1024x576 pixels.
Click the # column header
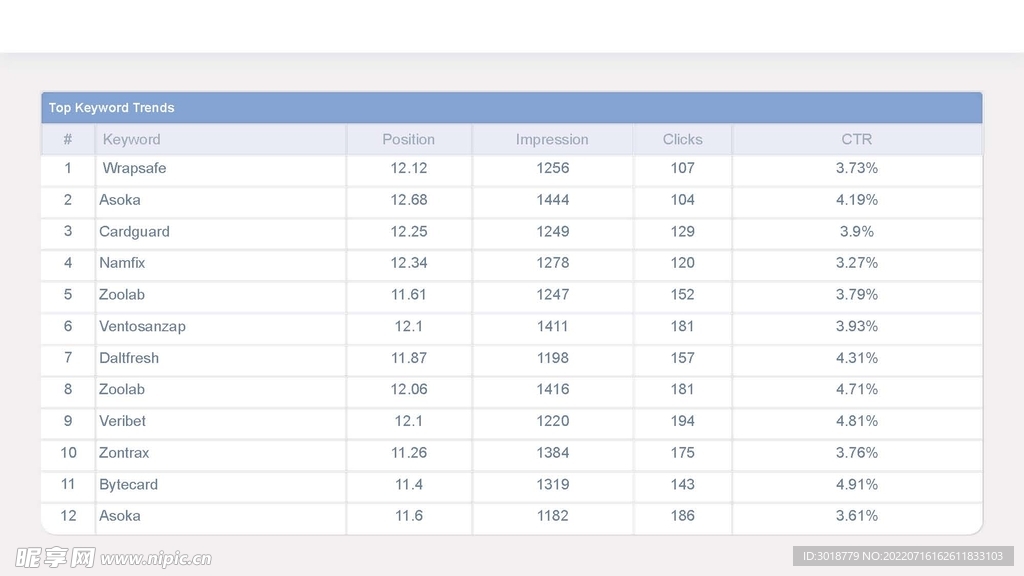(x=68, y=140)
